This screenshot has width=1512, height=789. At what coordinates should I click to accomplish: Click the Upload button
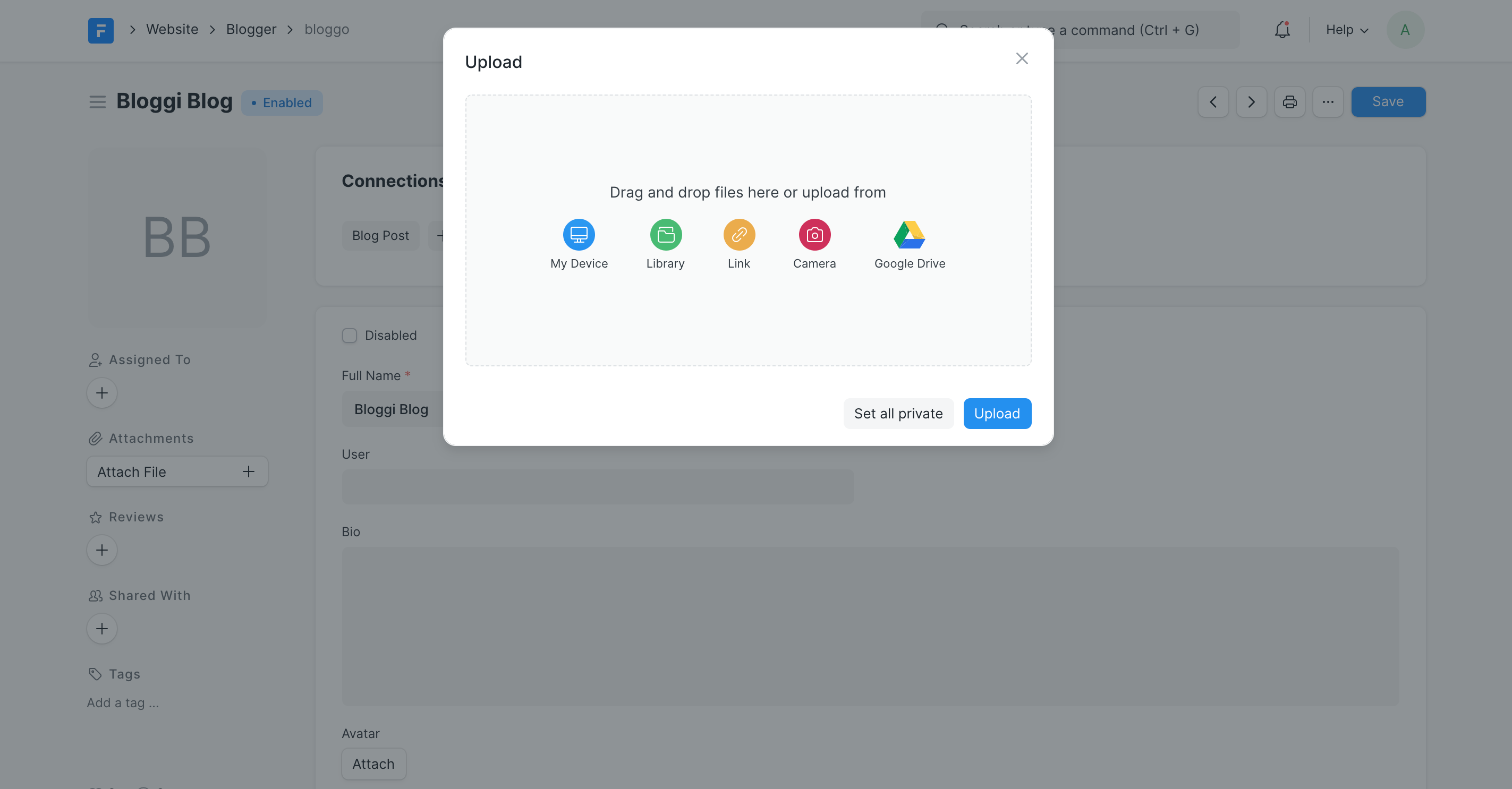(x=998, y=413)
